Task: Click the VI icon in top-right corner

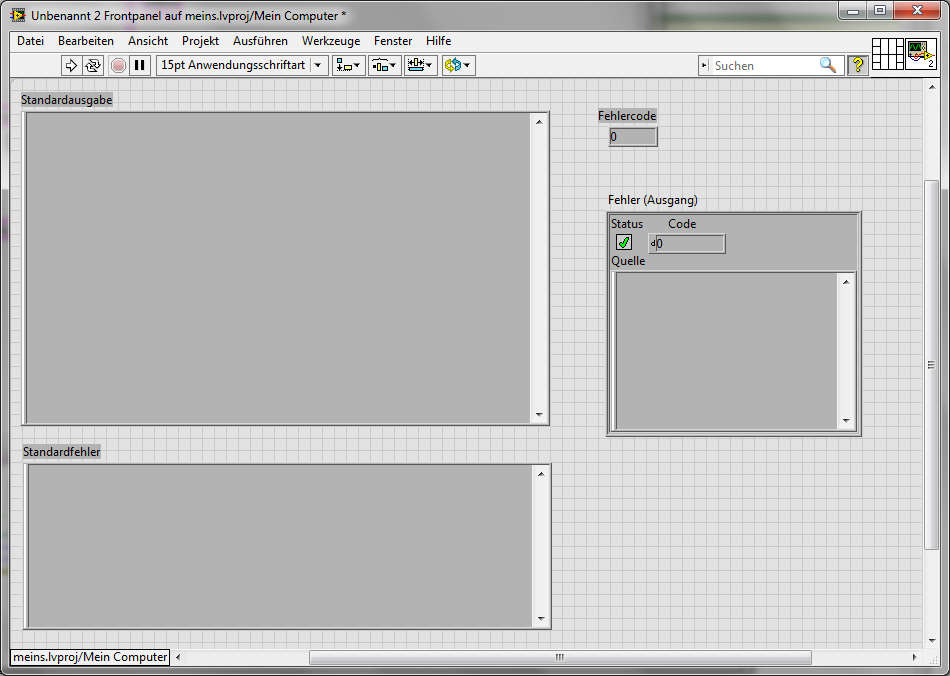Action: (x=920, y=54)
